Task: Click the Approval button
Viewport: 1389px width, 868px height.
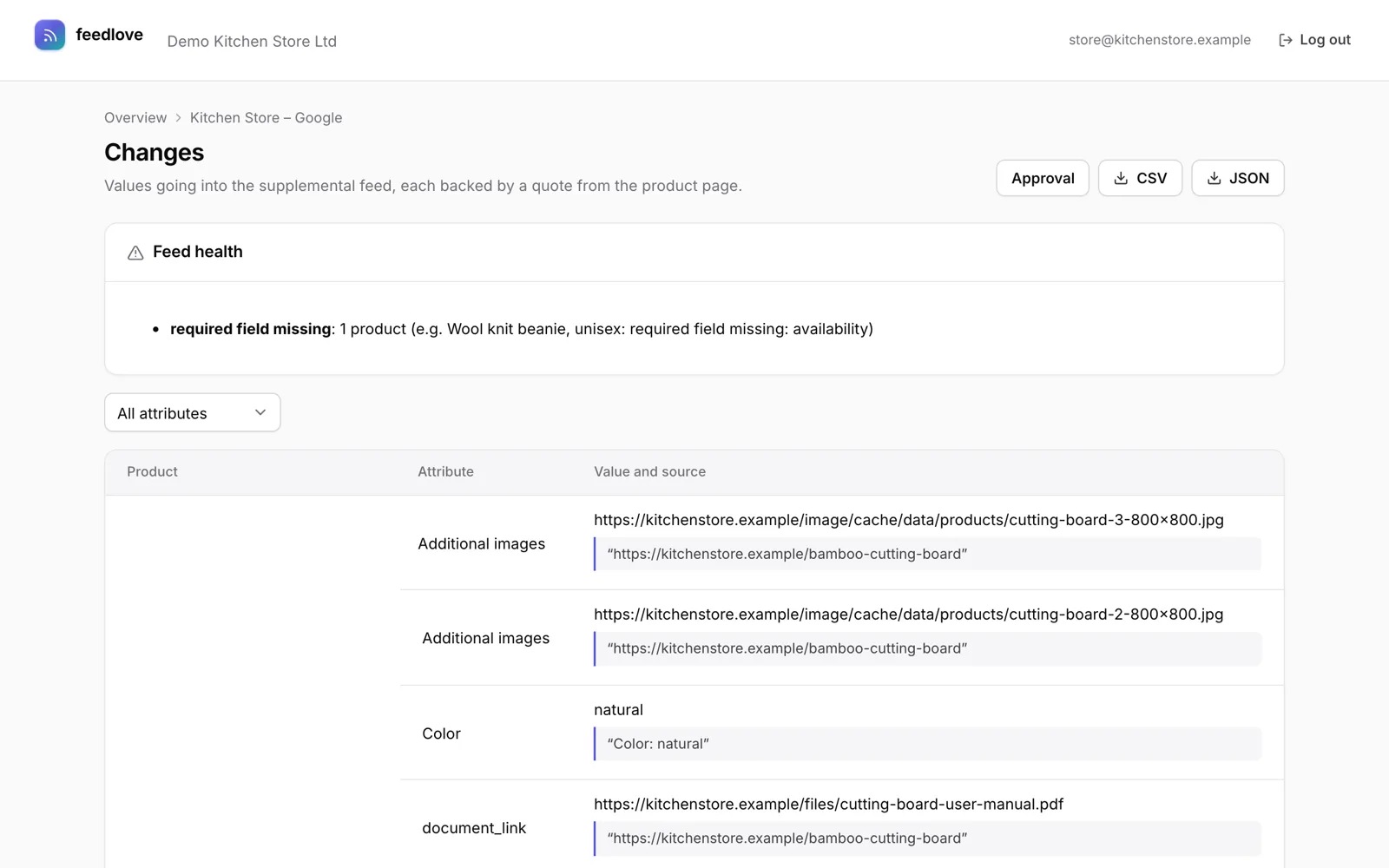Action: tap(1043, 178)
